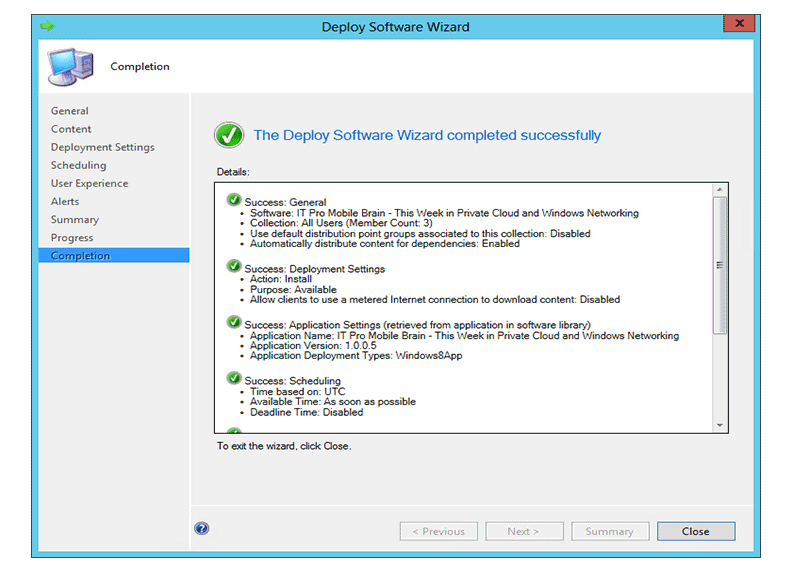Screen dimensions: 800x569
Task: Click the 'Deploy Software Wizard completed successfully' heading
Action: [427, 135]
